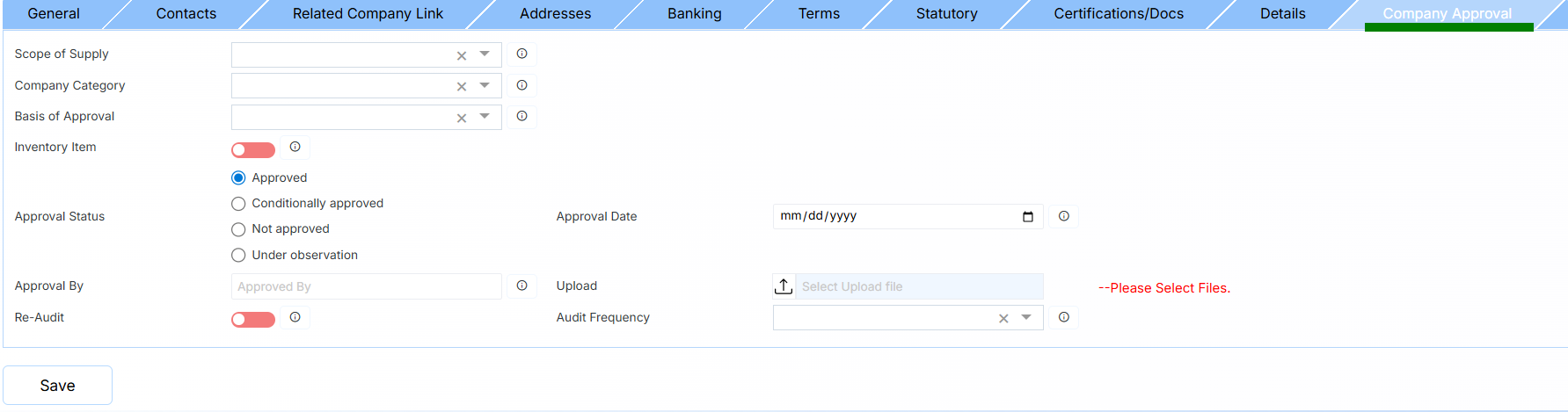Screen dimensions: 1568x412
Task: Click info icon next to Audit Frequency
Action: pyautogui.click(x=1063, y=317)
